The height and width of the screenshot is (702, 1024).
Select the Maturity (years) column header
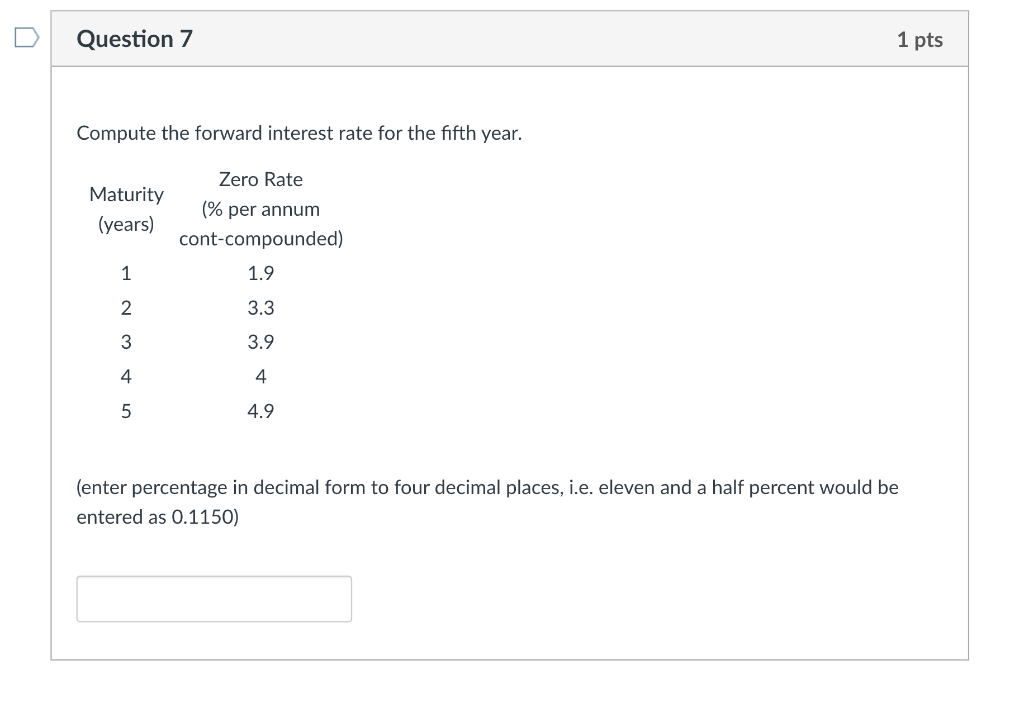pyautogui.click(x=126, y=210)
